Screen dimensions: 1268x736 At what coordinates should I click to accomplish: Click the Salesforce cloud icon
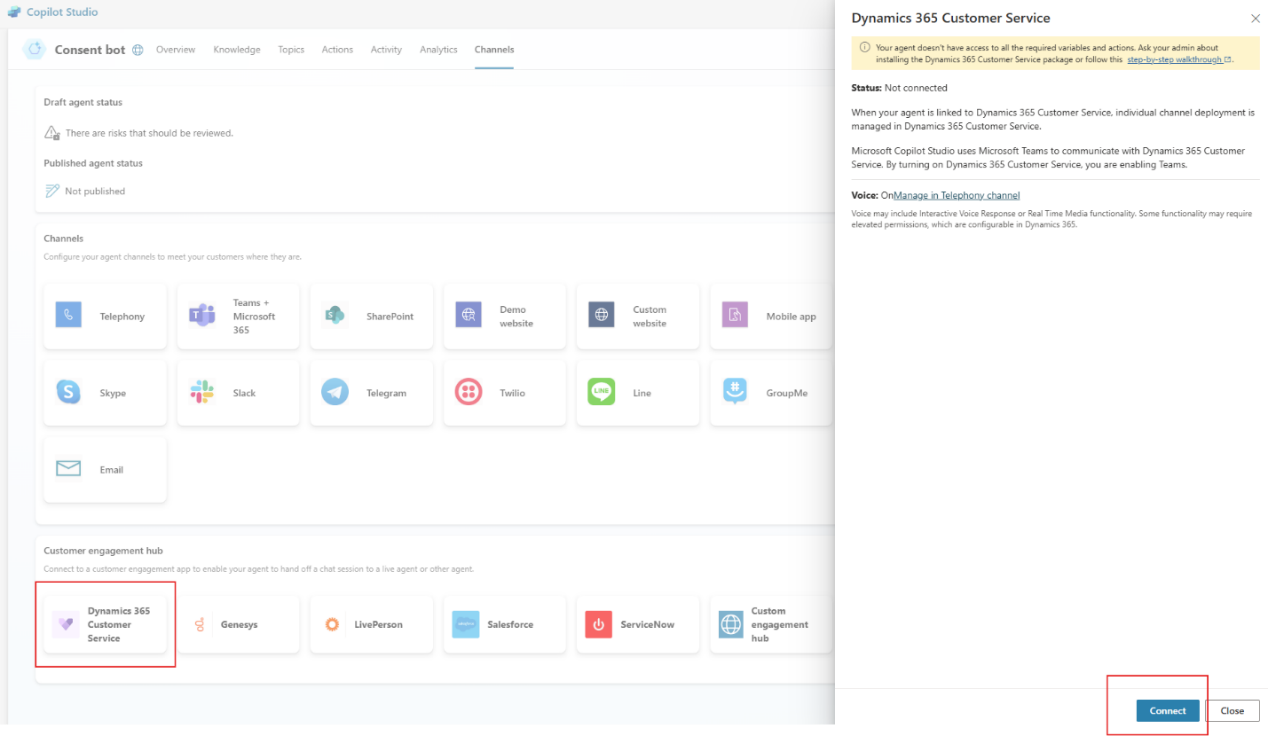(466, 624)
